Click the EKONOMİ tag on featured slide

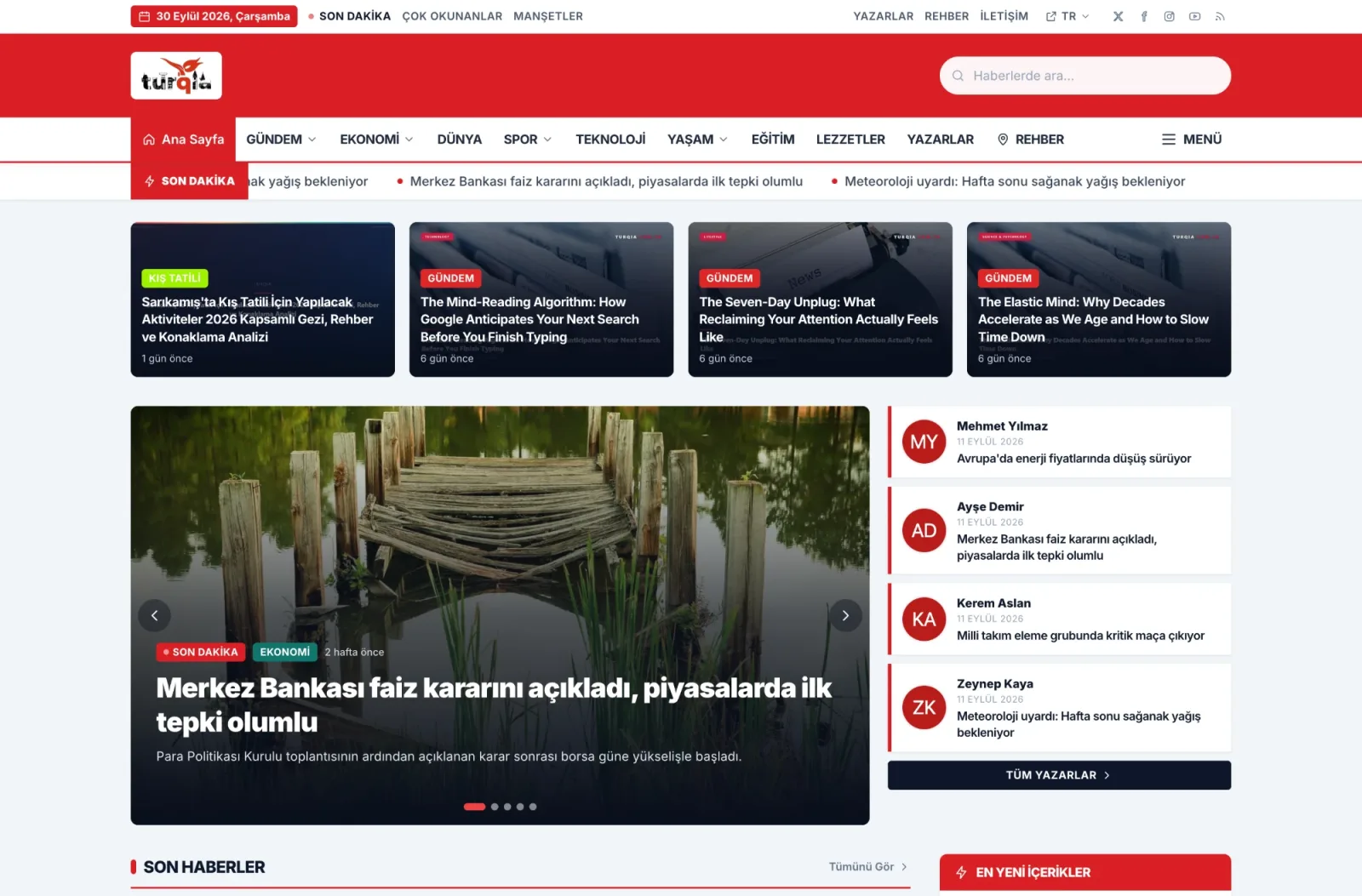(284, 652)
